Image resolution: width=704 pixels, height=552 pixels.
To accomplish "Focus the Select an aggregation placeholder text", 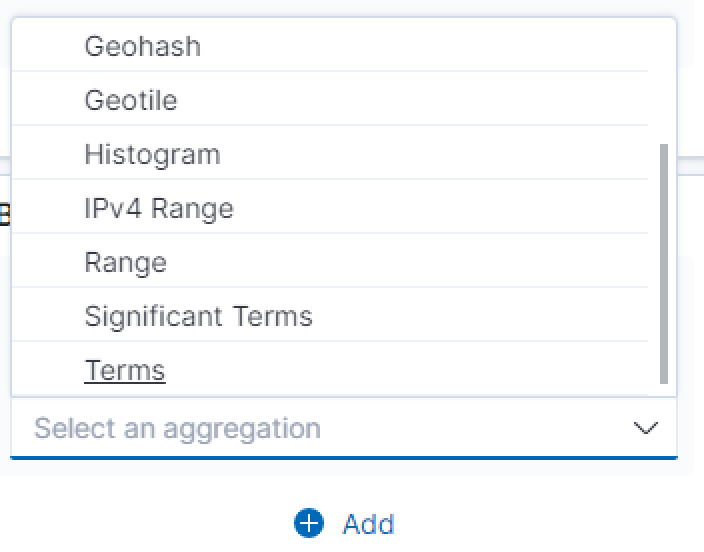I will coord(177,429).
